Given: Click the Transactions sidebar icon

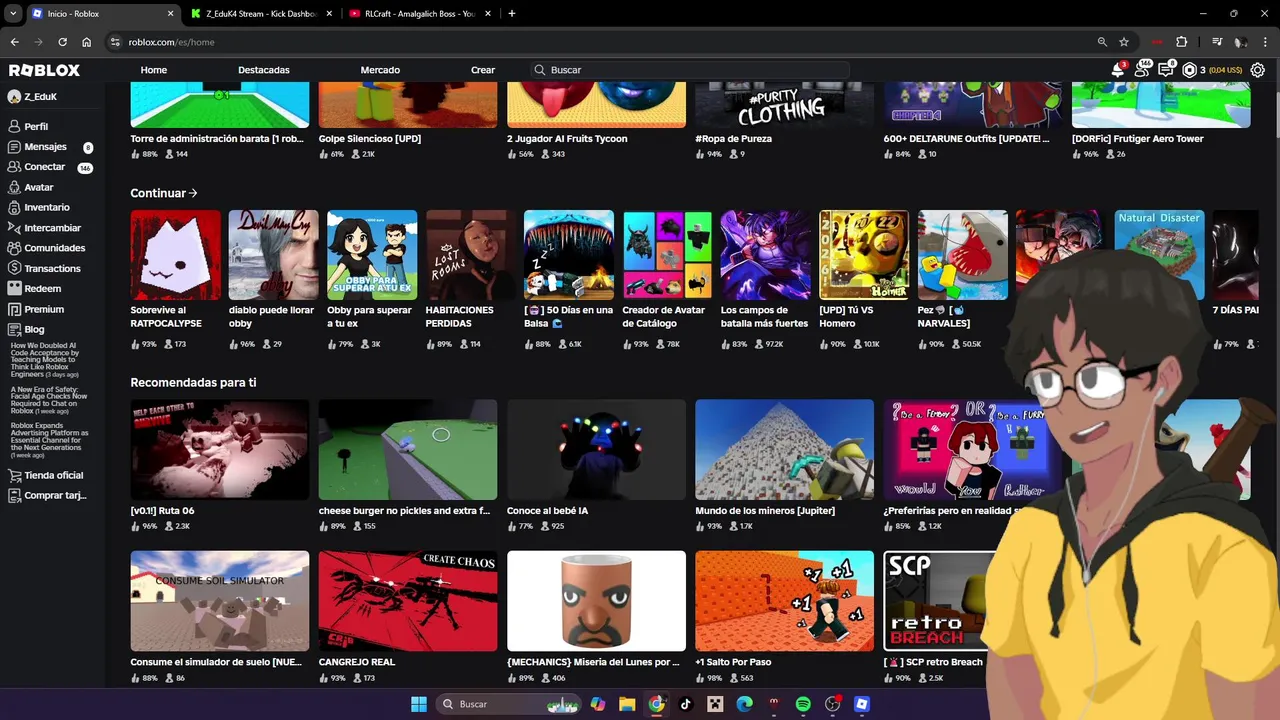Looking at the screenshot, I should [x=14, y=268].
